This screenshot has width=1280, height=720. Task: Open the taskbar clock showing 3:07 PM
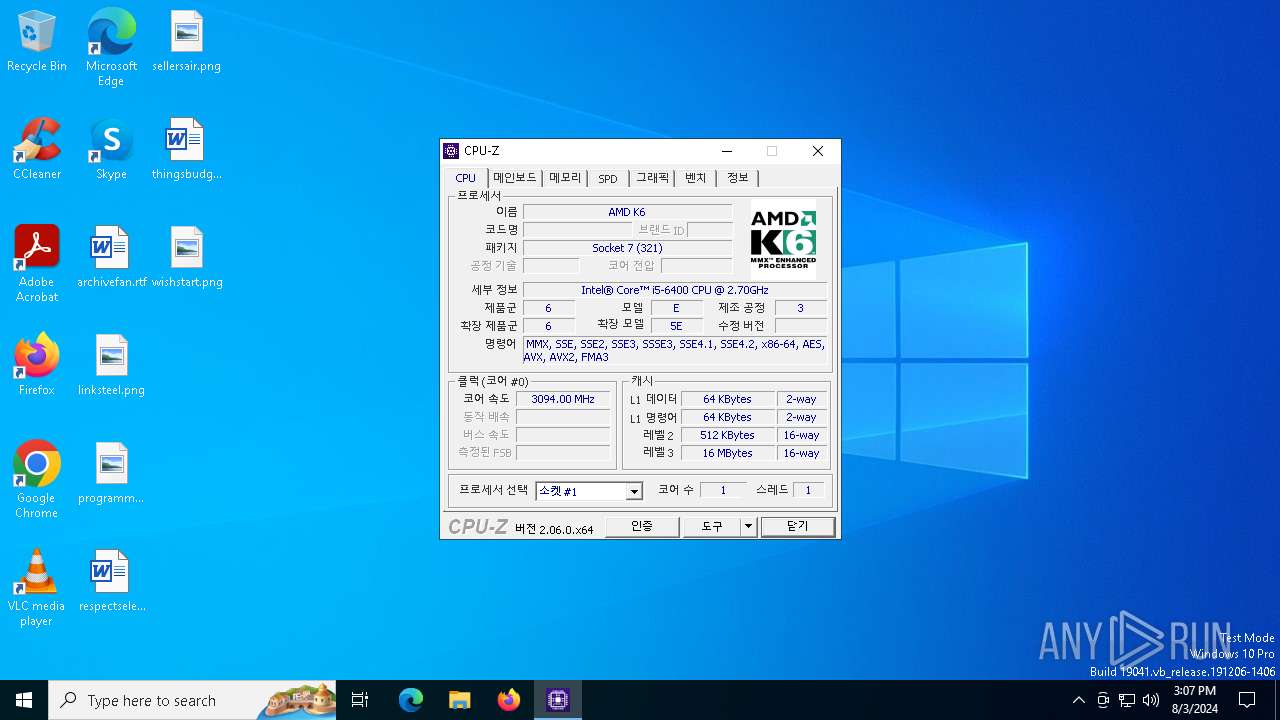[1194, 700]
